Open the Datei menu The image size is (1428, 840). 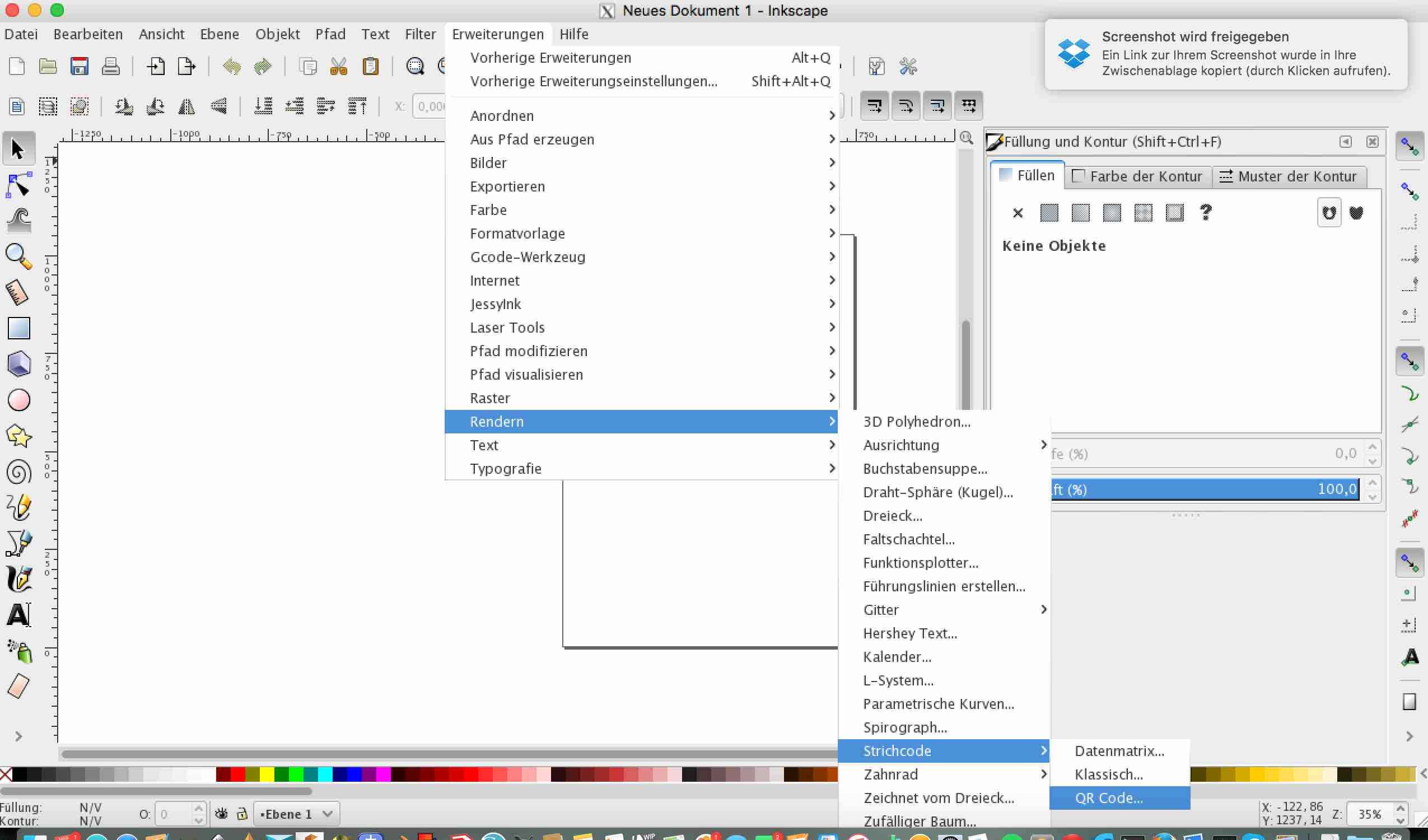pyautogui.click(x=21, y=34)
